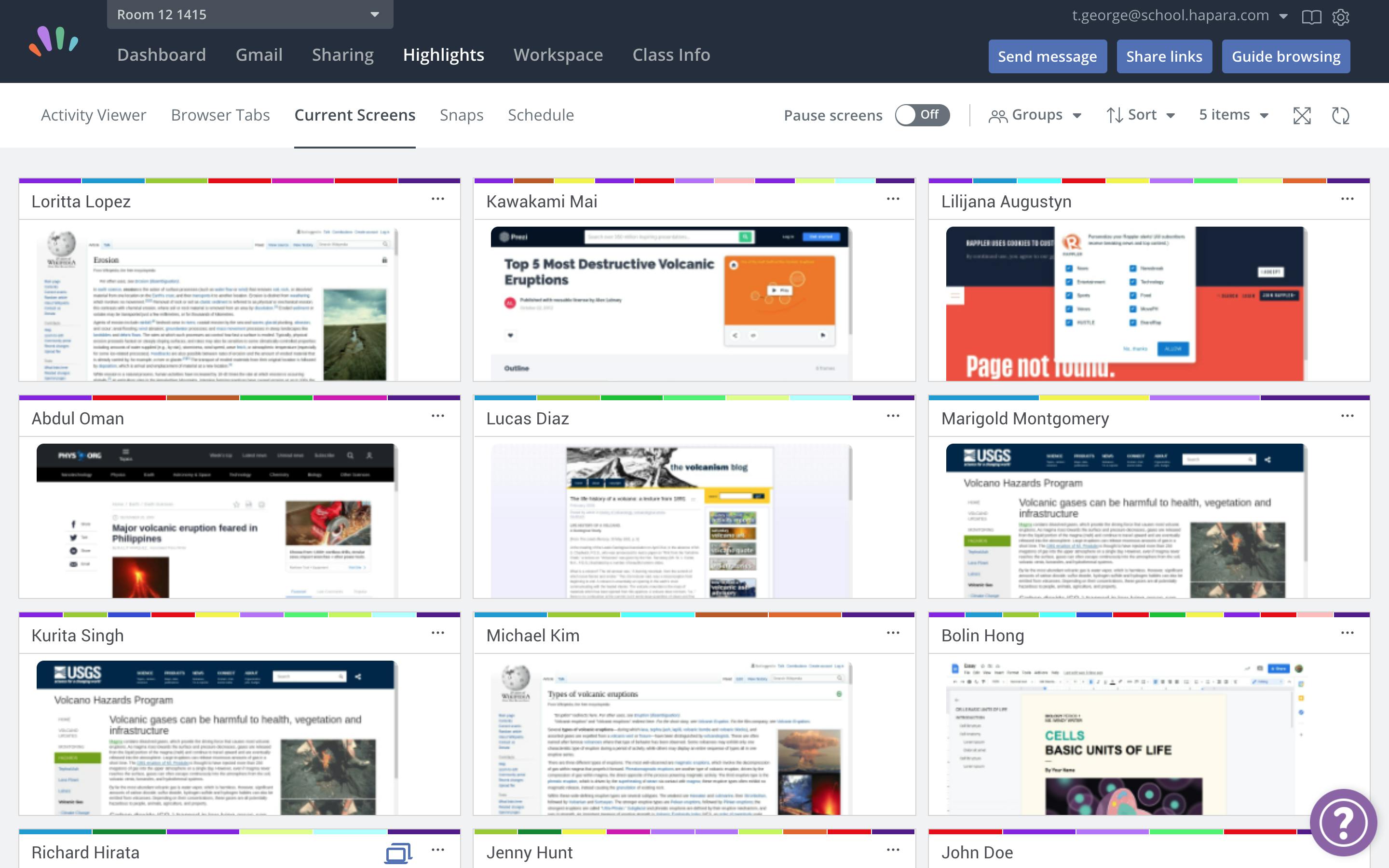This screenshot has width=1389, height=868.
Task: Open the help book icon
Action: (x=1311, y=17)
